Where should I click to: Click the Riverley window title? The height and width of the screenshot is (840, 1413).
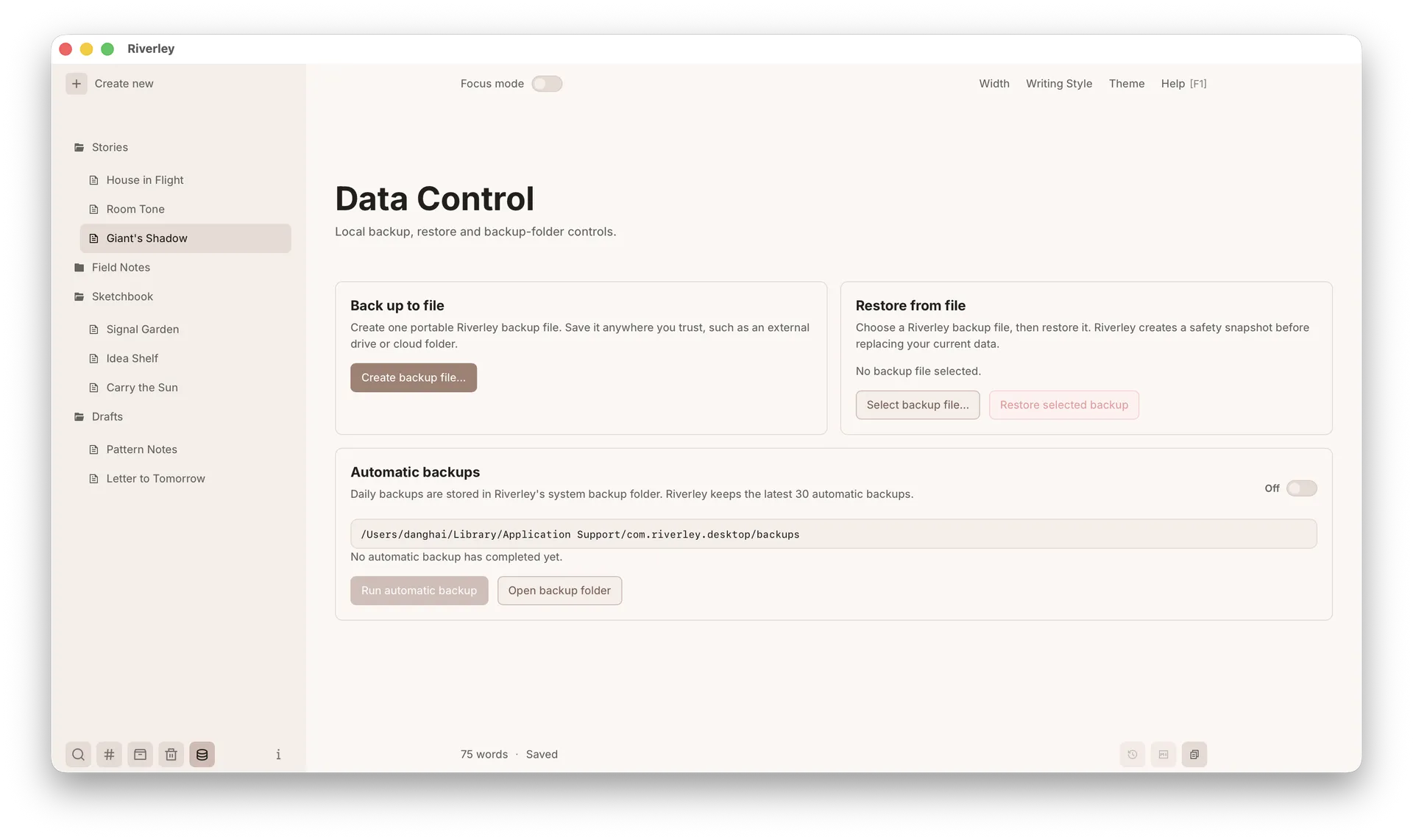point(151,49)
